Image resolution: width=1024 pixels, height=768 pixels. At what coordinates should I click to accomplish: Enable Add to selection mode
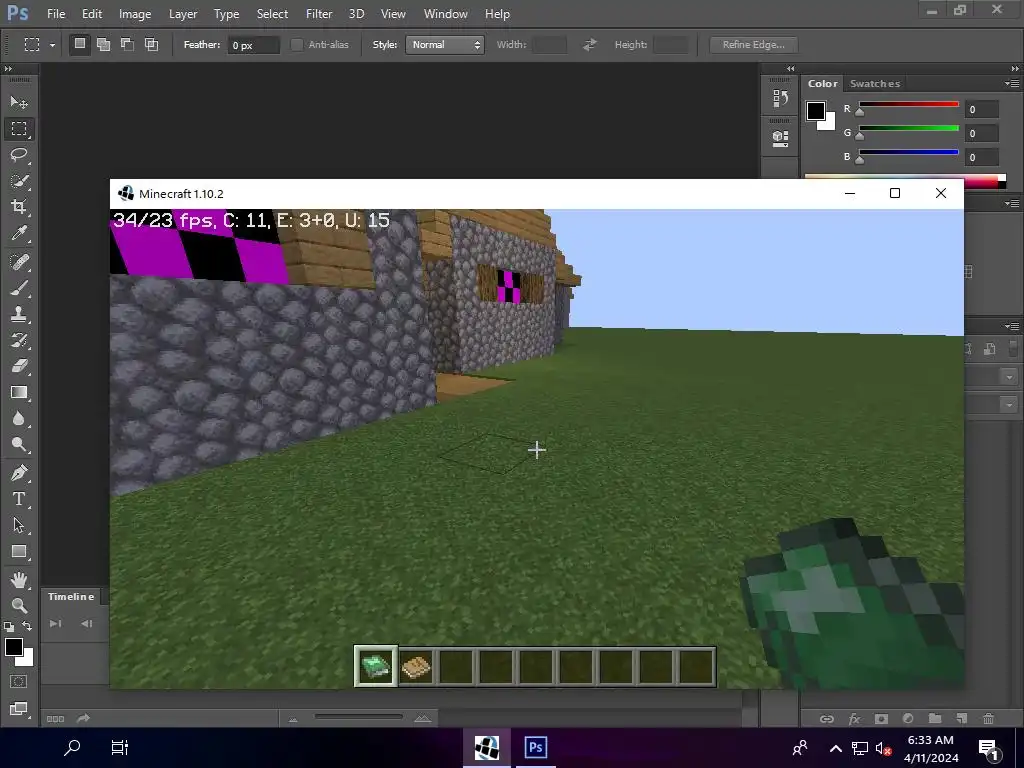click(103, 44)
